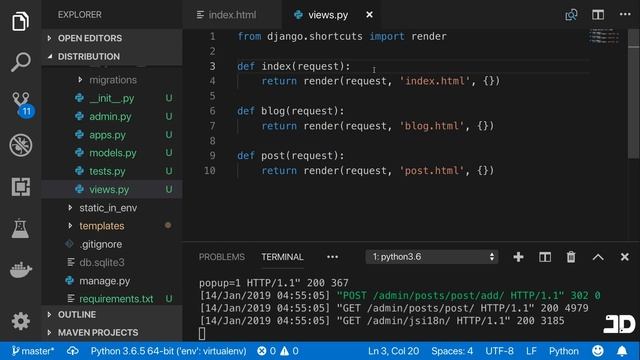The image size is (640, 360).
Task: Click 'post.html' string on line 10
Action: [x=432, y=171]
